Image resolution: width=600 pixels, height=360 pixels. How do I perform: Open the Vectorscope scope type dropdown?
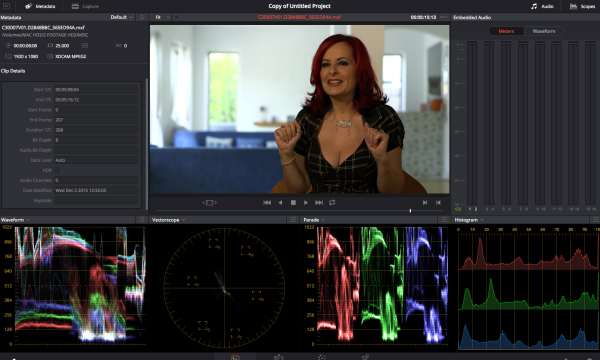(168, 220)
